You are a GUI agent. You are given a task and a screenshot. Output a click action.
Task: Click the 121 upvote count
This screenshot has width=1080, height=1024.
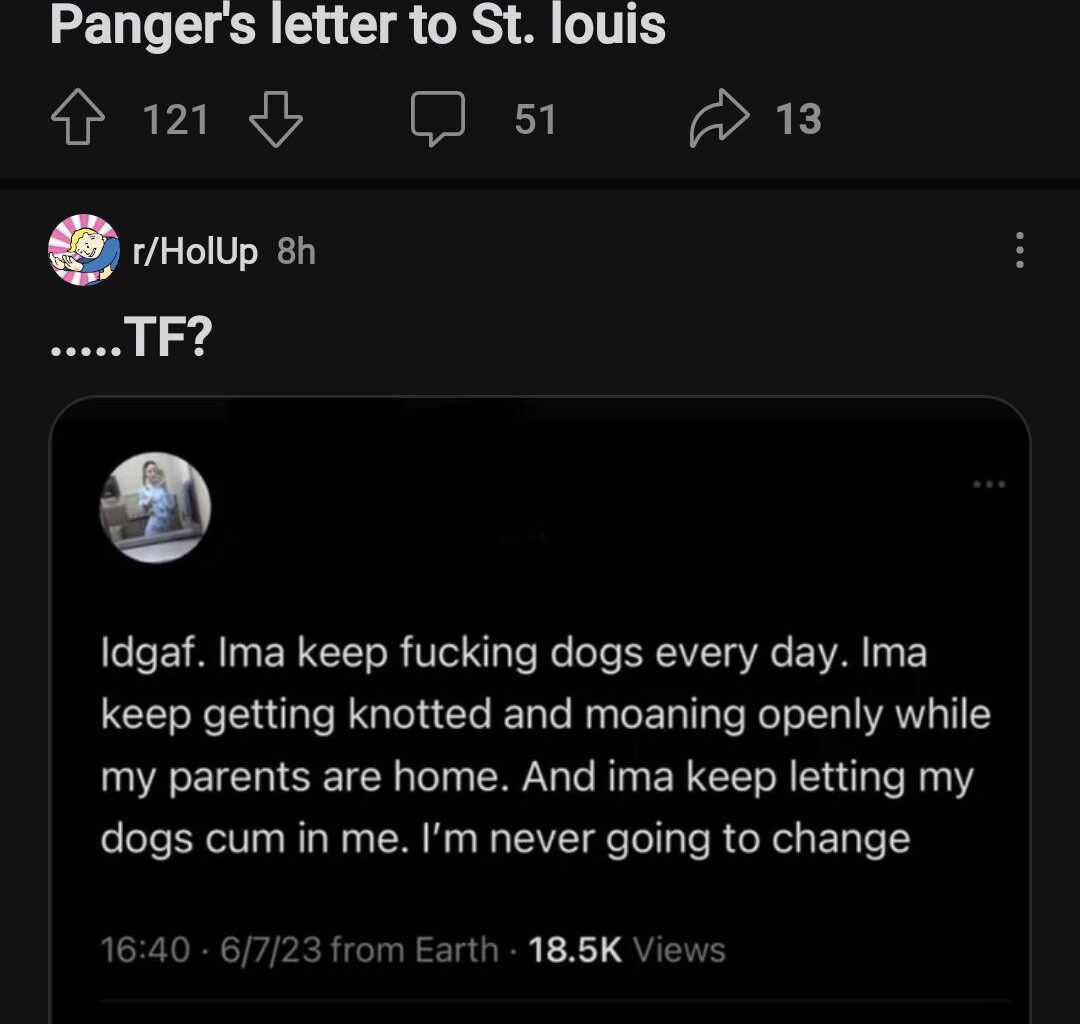pyautogui.click(x=176, y=120)
